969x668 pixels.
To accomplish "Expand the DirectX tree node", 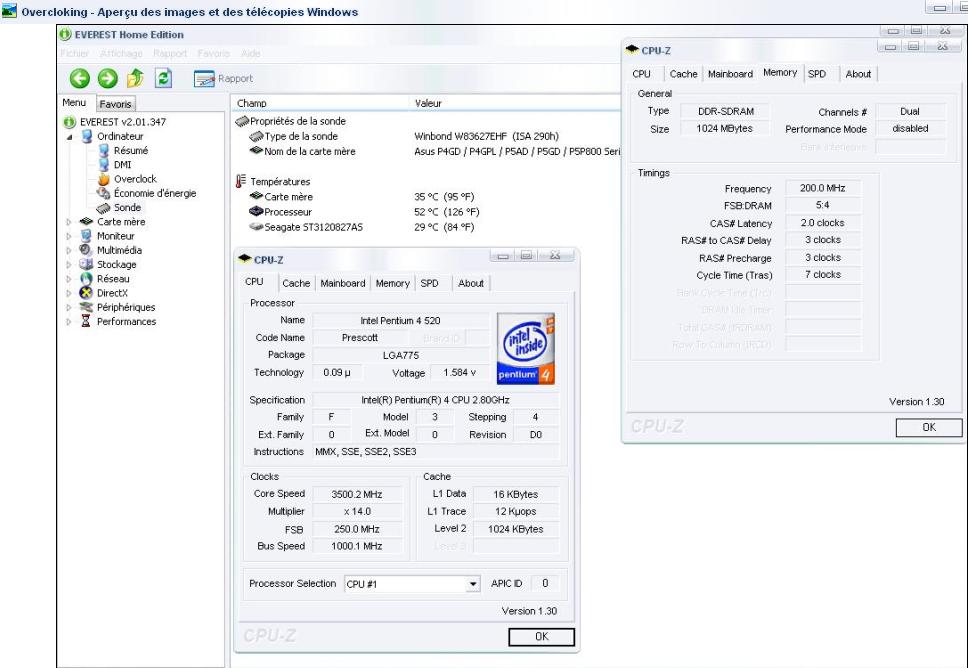I will 69,293.
